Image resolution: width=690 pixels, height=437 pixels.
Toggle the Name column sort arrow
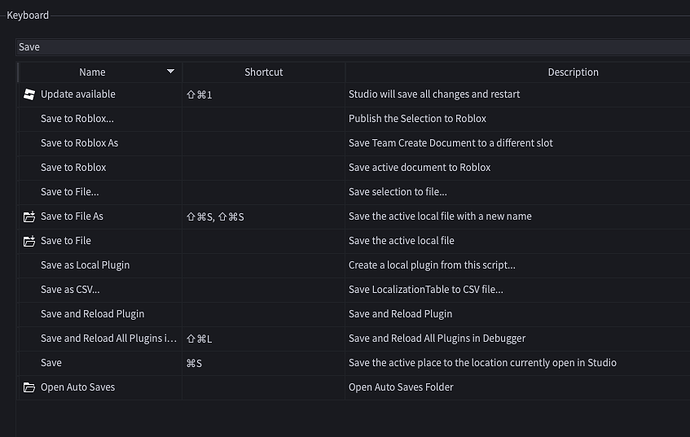[171, 72]
